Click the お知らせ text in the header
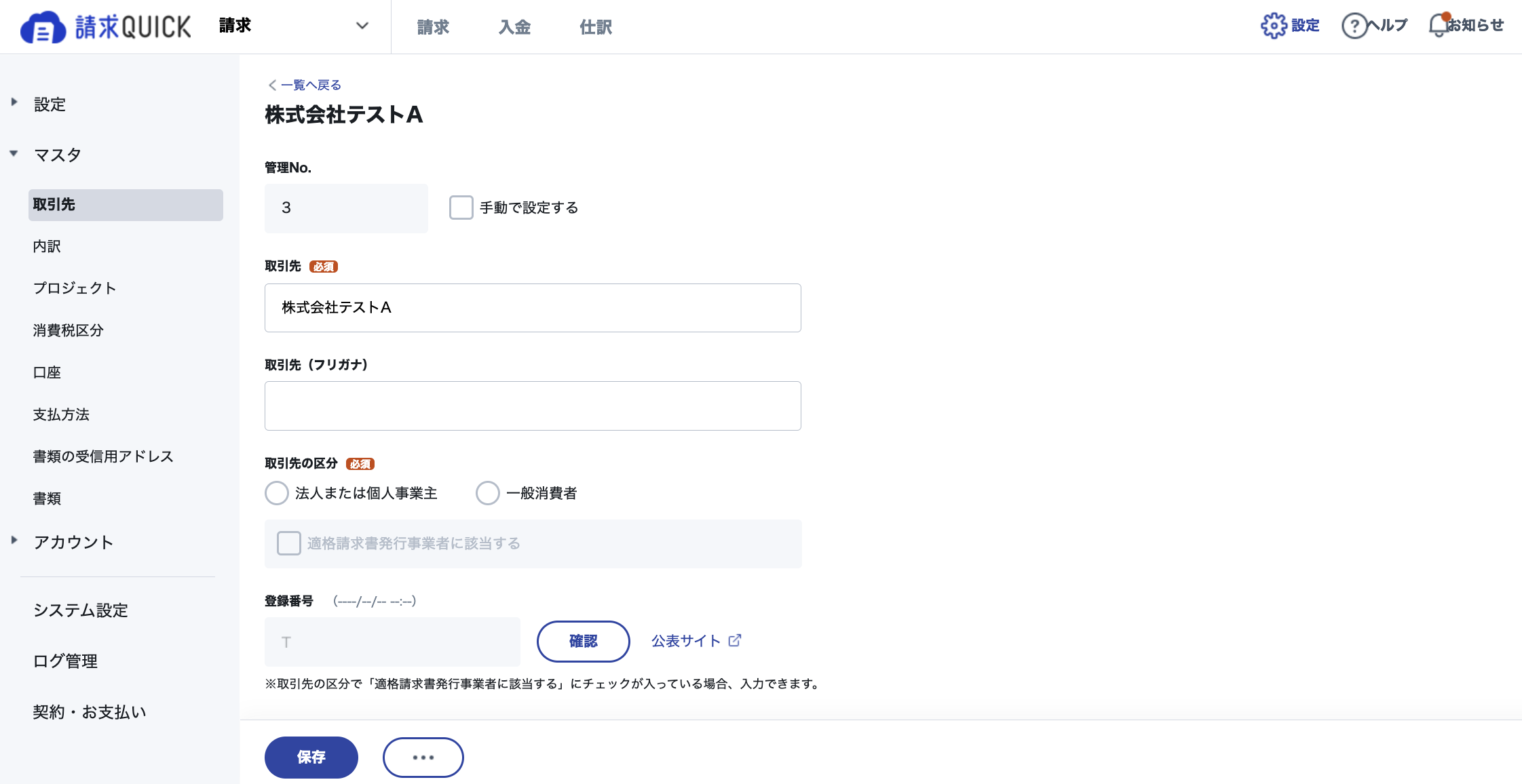This screenshot has width=1522, height=784. pos(1475,26)
